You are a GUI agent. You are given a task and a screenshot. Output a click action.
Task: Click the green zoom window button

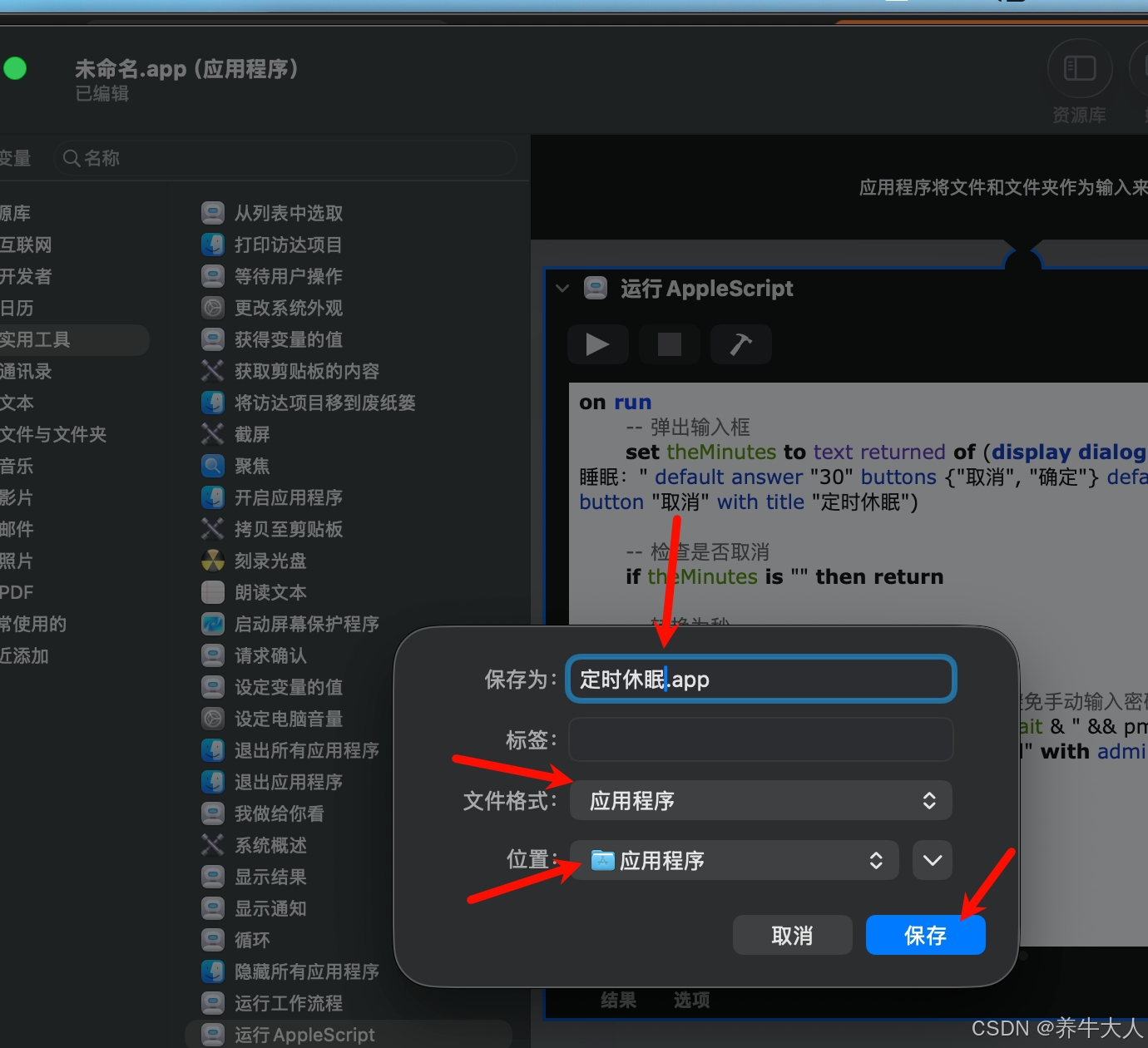click(15, 68)
